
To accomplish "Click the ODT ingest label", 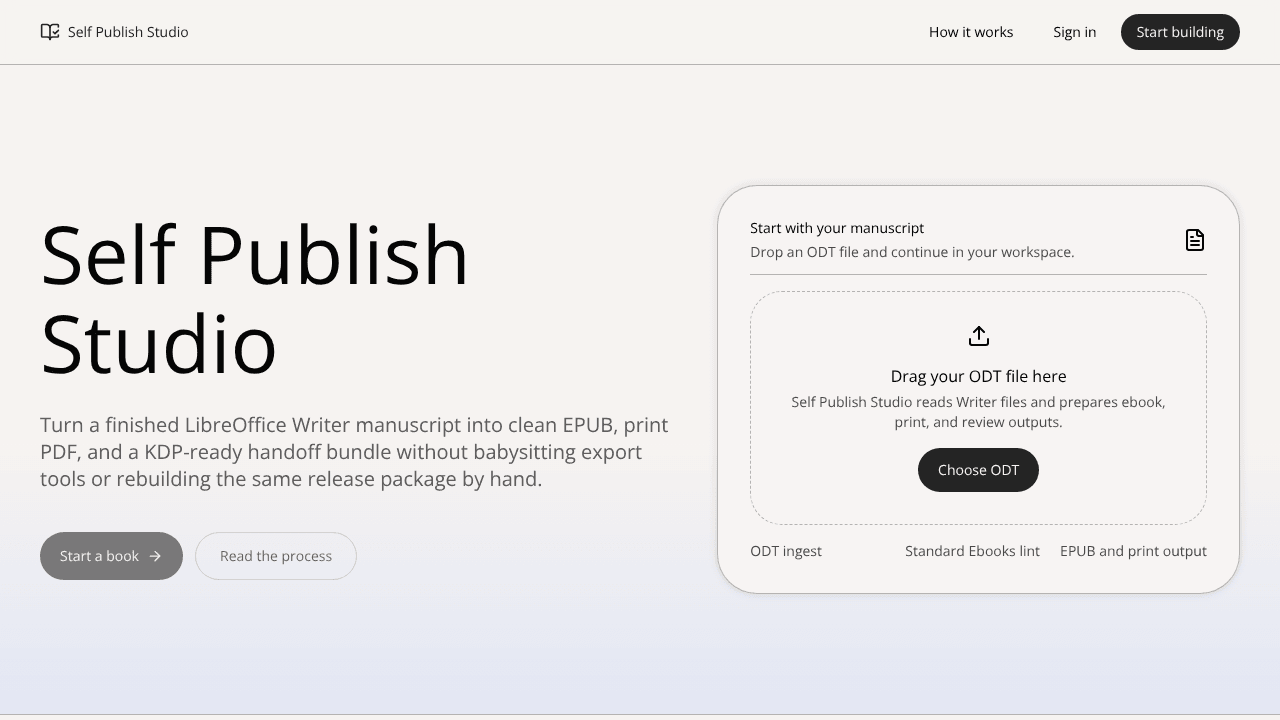I will [x=786, y=551].
